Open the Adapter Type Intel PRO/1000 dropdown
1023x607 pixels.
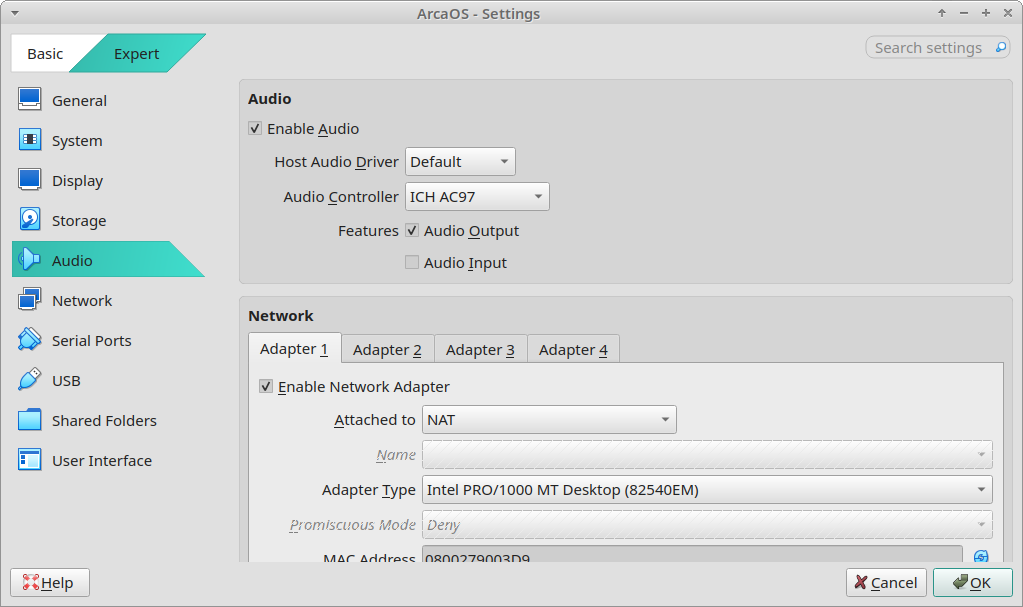point(707,490)
